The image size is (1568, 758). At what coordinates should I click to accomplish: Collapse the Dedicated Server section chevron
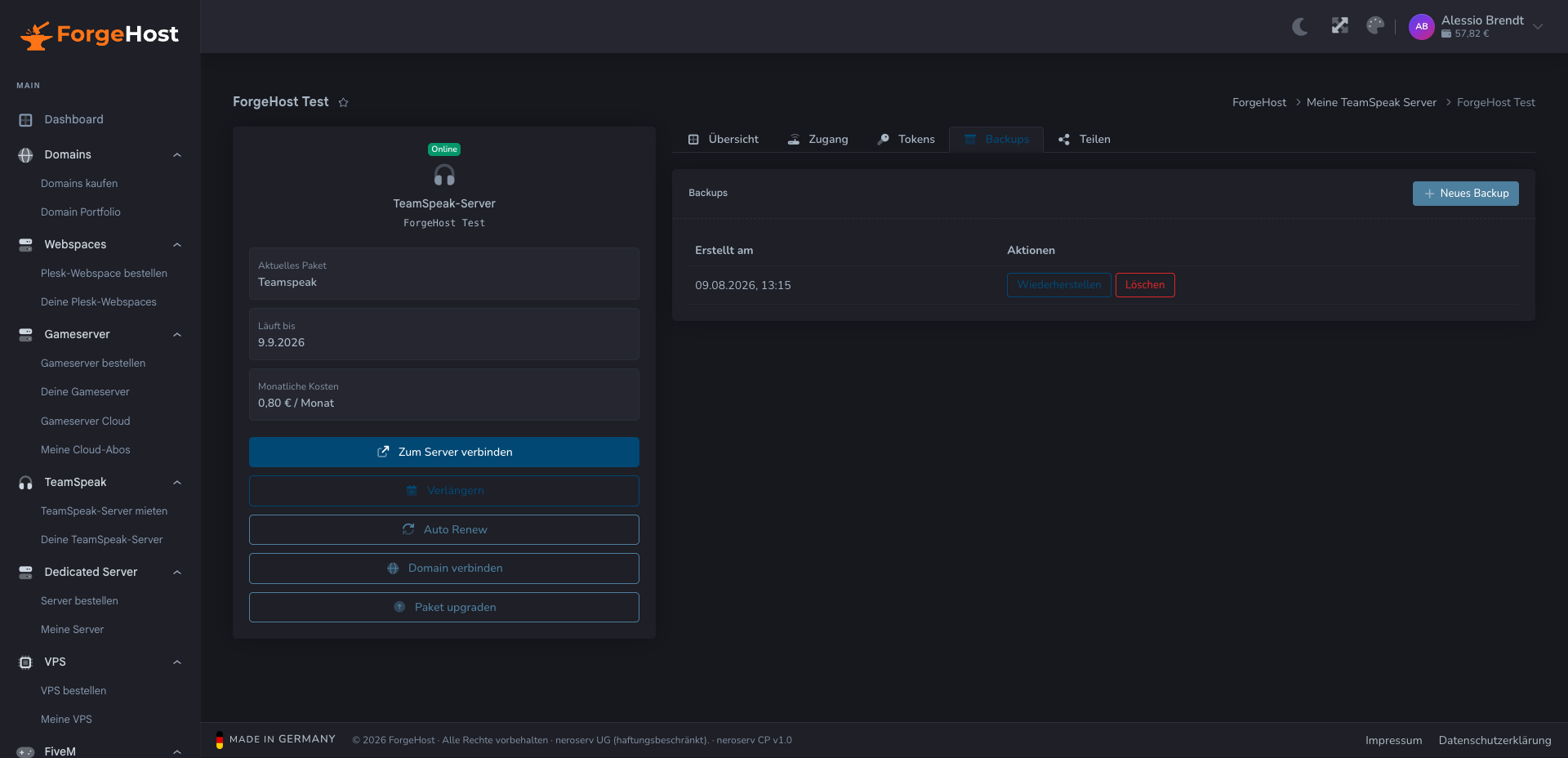(x=177, y=573)
